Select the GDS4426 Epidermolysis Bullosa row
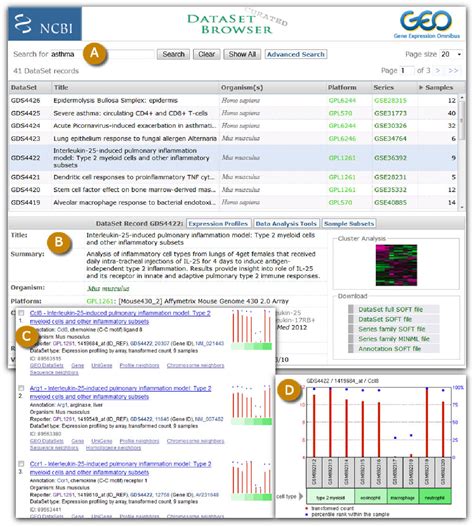The width and height of the screenshot is (474, 527). pyautogui.click(x=233, y=100)
